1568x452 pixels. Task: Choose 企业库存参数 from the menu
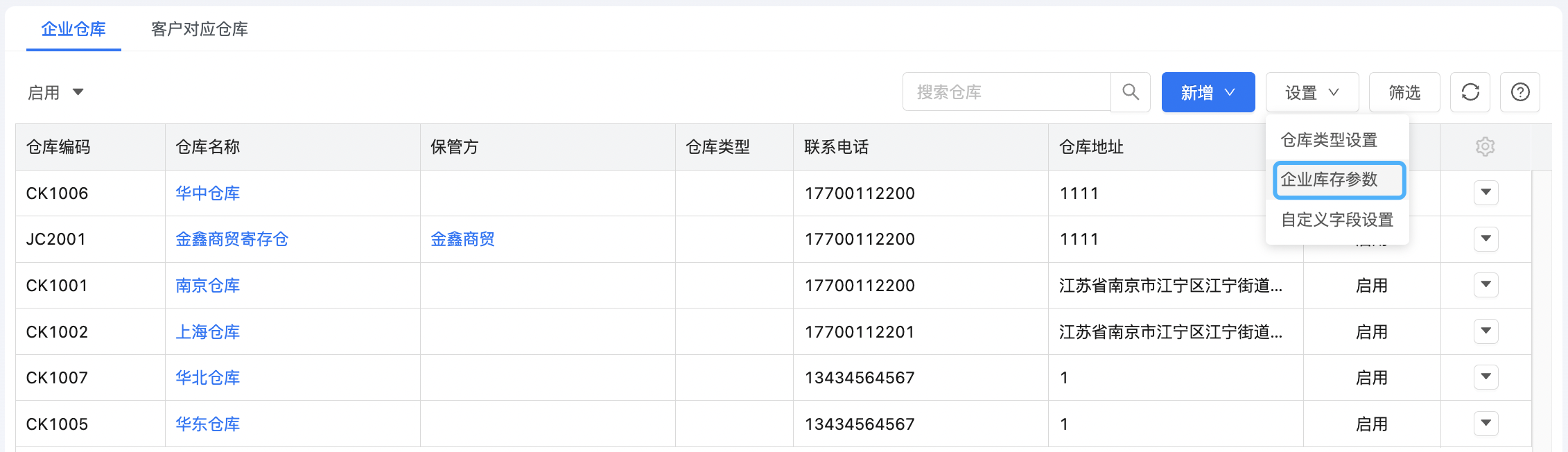tap(1338, 180)
